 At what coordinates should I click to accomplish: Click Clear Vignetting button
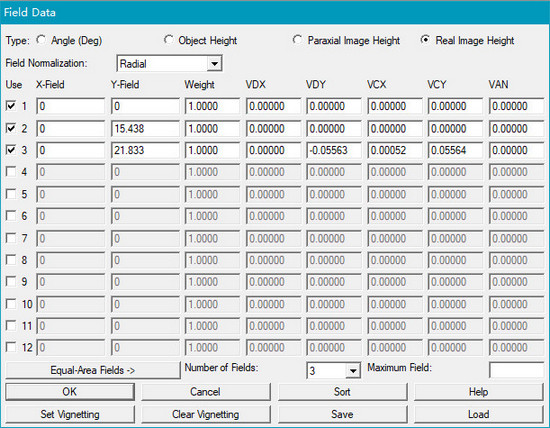click(206, 414)
